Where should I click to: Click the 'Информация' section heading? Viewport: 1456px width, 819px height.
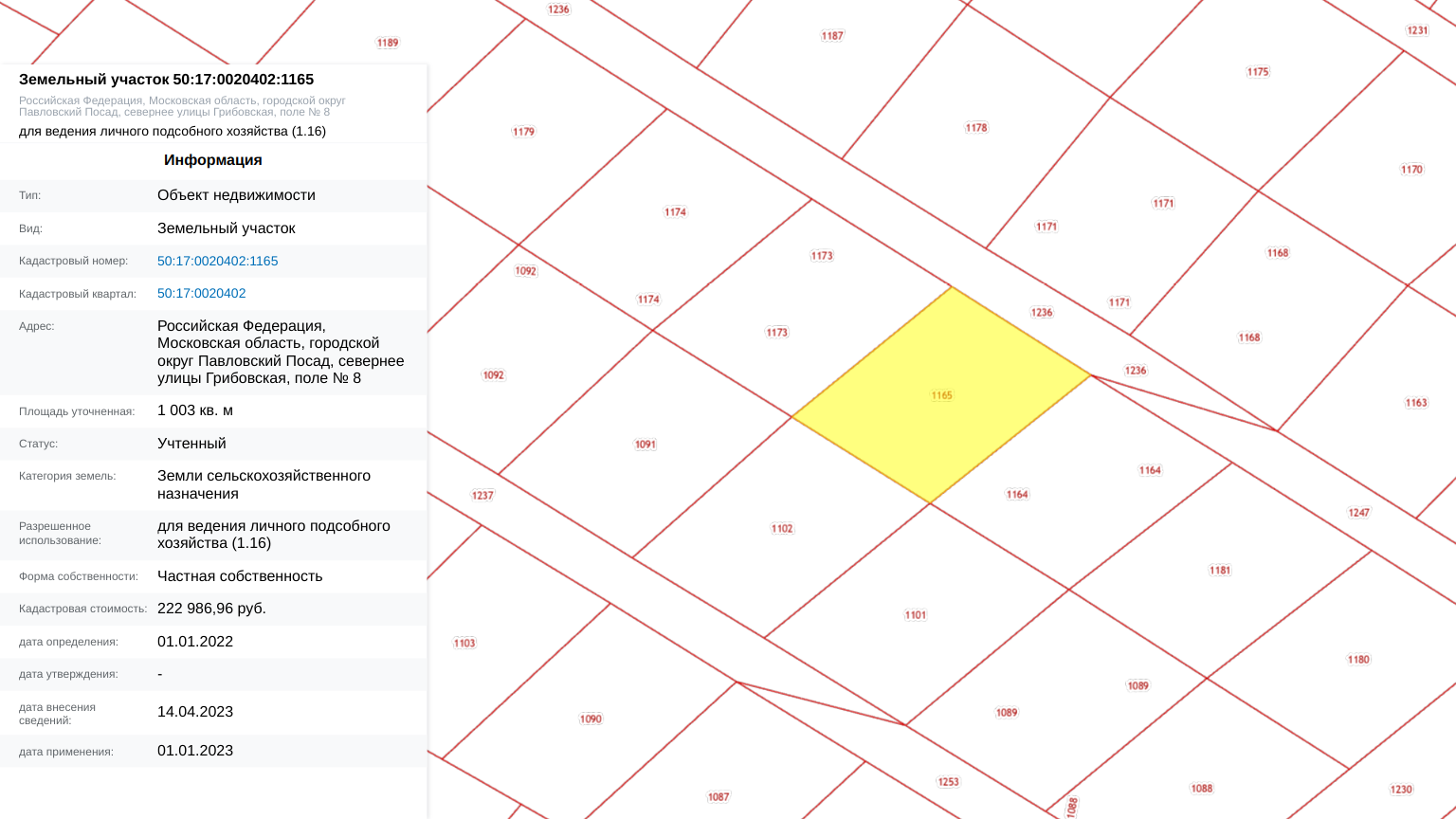(213, 159)
